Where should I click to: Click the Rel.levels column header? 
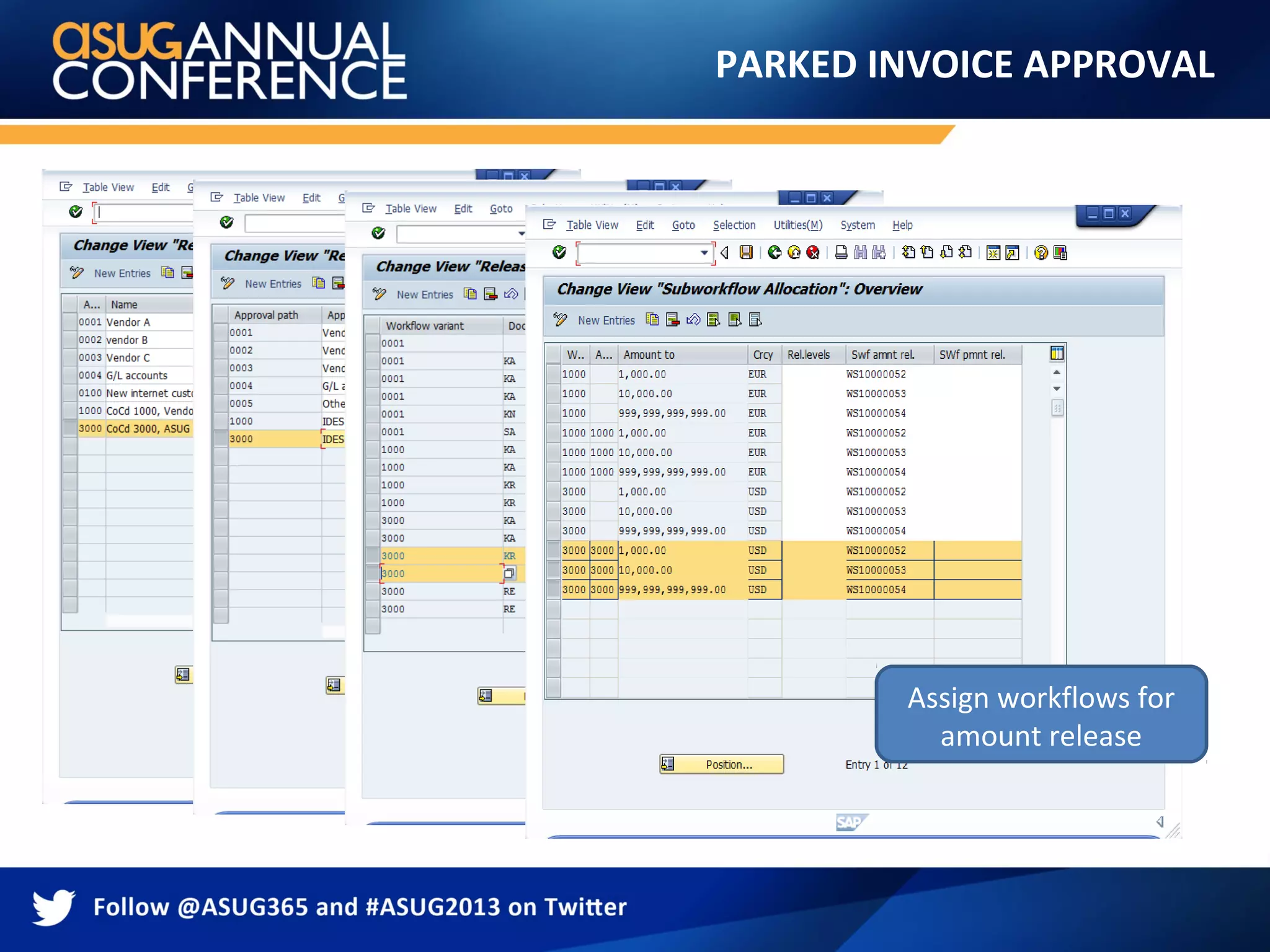point(814,355)
